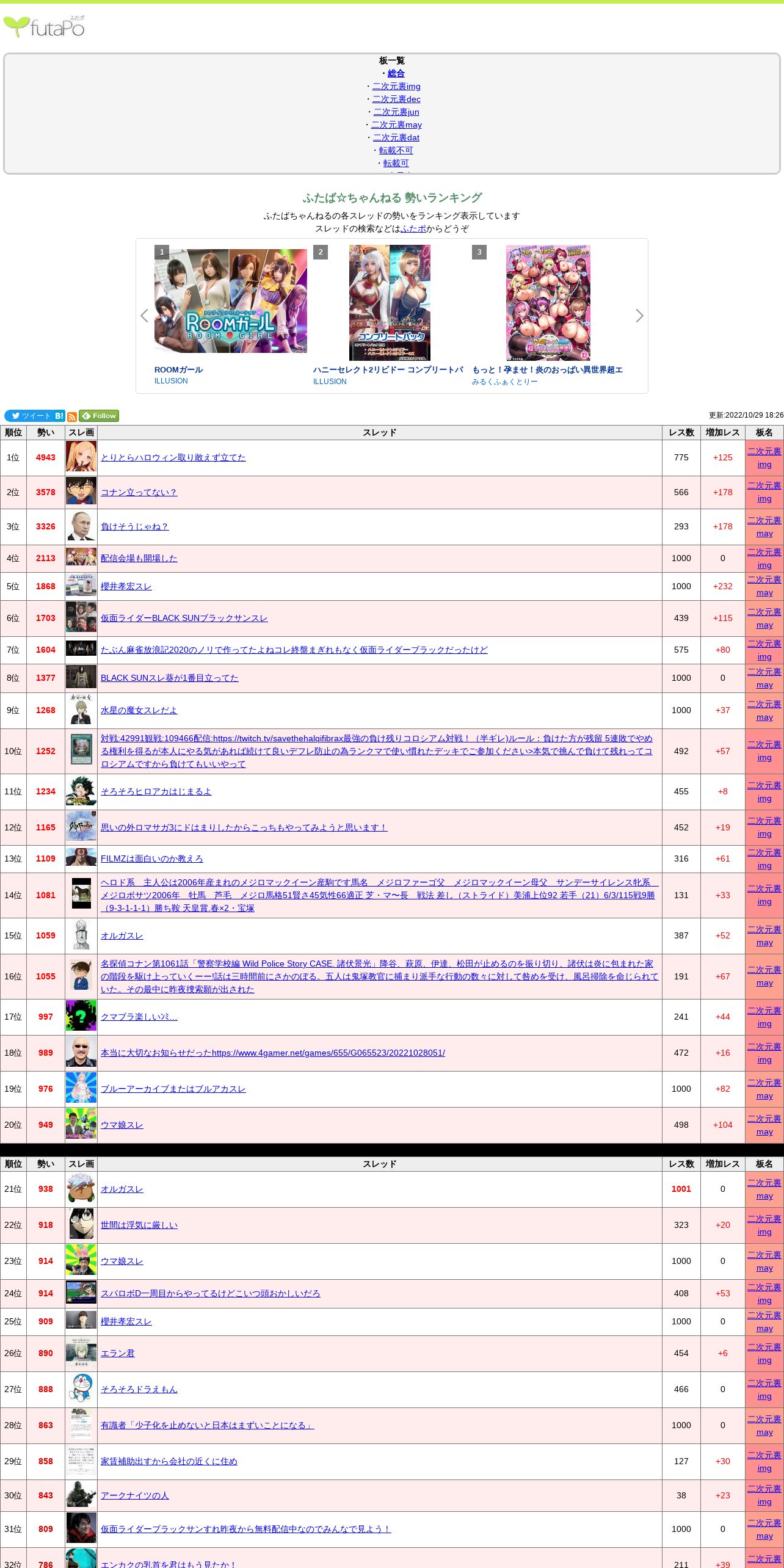Image resolution: width=784 pixels, height=1568 pixels.
Task: Open thread とりとらハロウィン取り敢えず立てた
Action: tap(173, 457)
